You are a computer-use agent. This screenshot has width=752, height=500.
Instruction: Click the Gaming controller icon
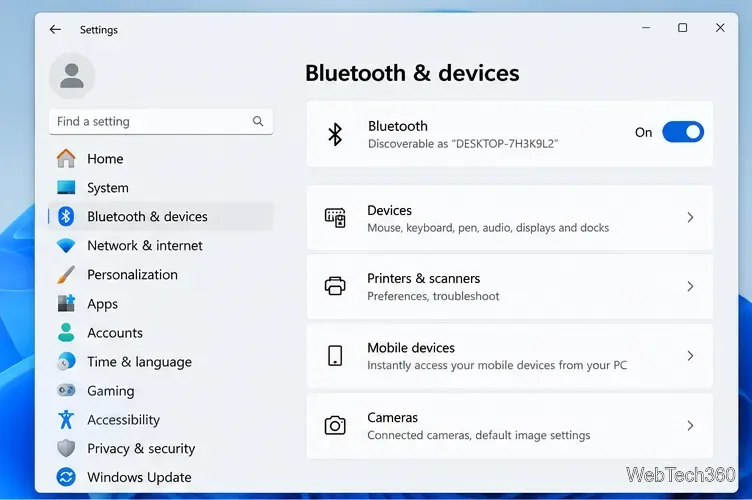66,391
